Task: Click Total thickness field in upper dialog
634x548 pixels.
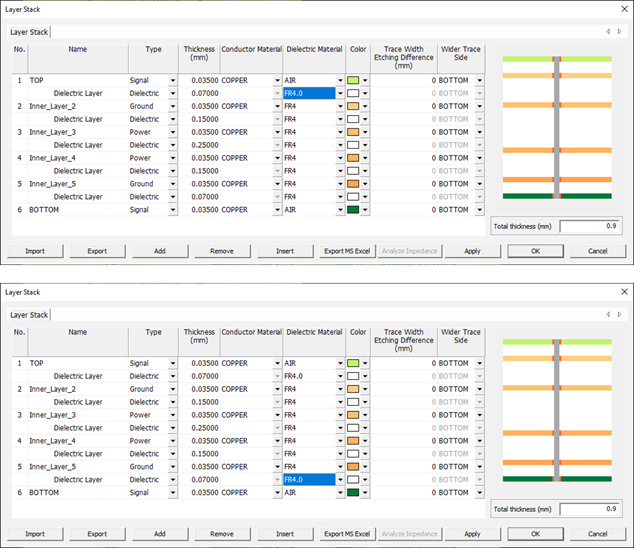Action: coord(589,227)
